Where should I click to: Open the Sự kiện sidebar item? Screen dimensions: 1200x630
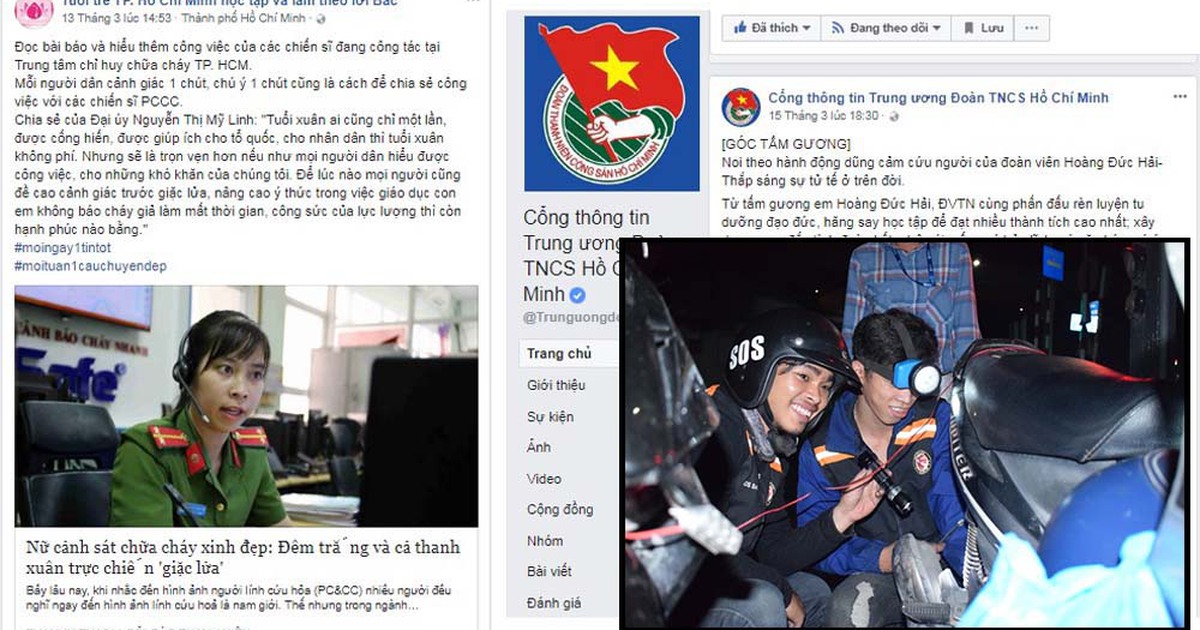pos(551,416)
